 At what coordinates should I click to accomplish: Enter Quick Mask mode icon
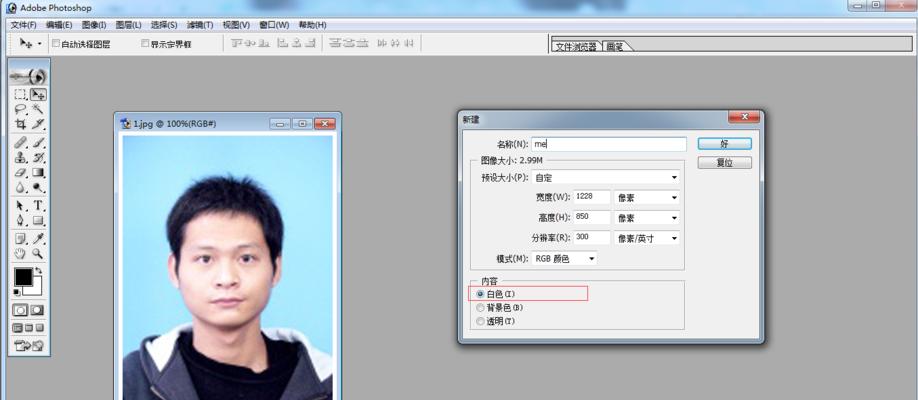[37, 310]
